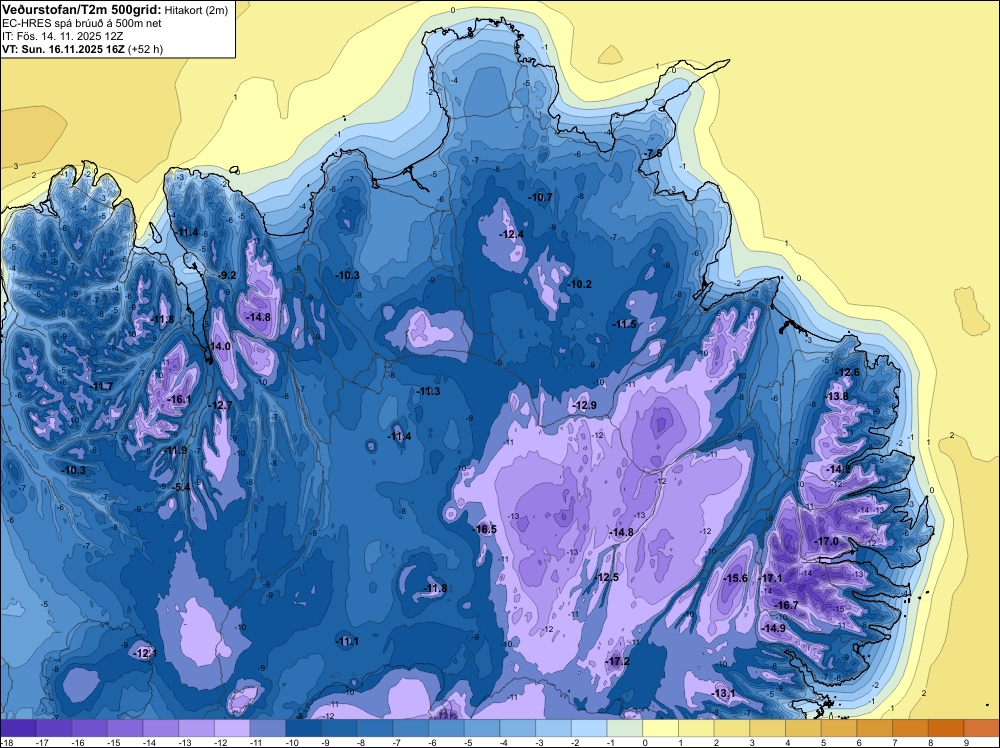Pick the legend swatch between -2 and -1
Viewport: 1000px width, 748px height.
(x=589, y=728)
